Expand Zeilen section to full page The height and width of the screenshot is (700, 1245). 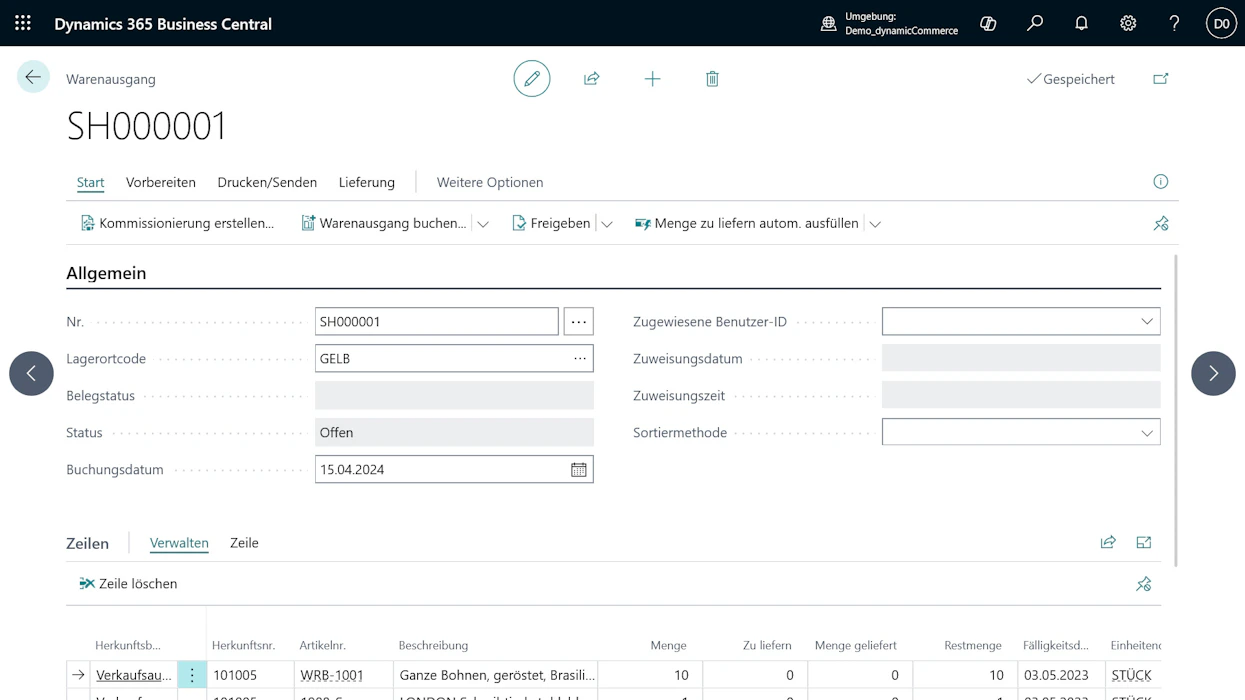pyautogui.click(x=1144, y=542)
